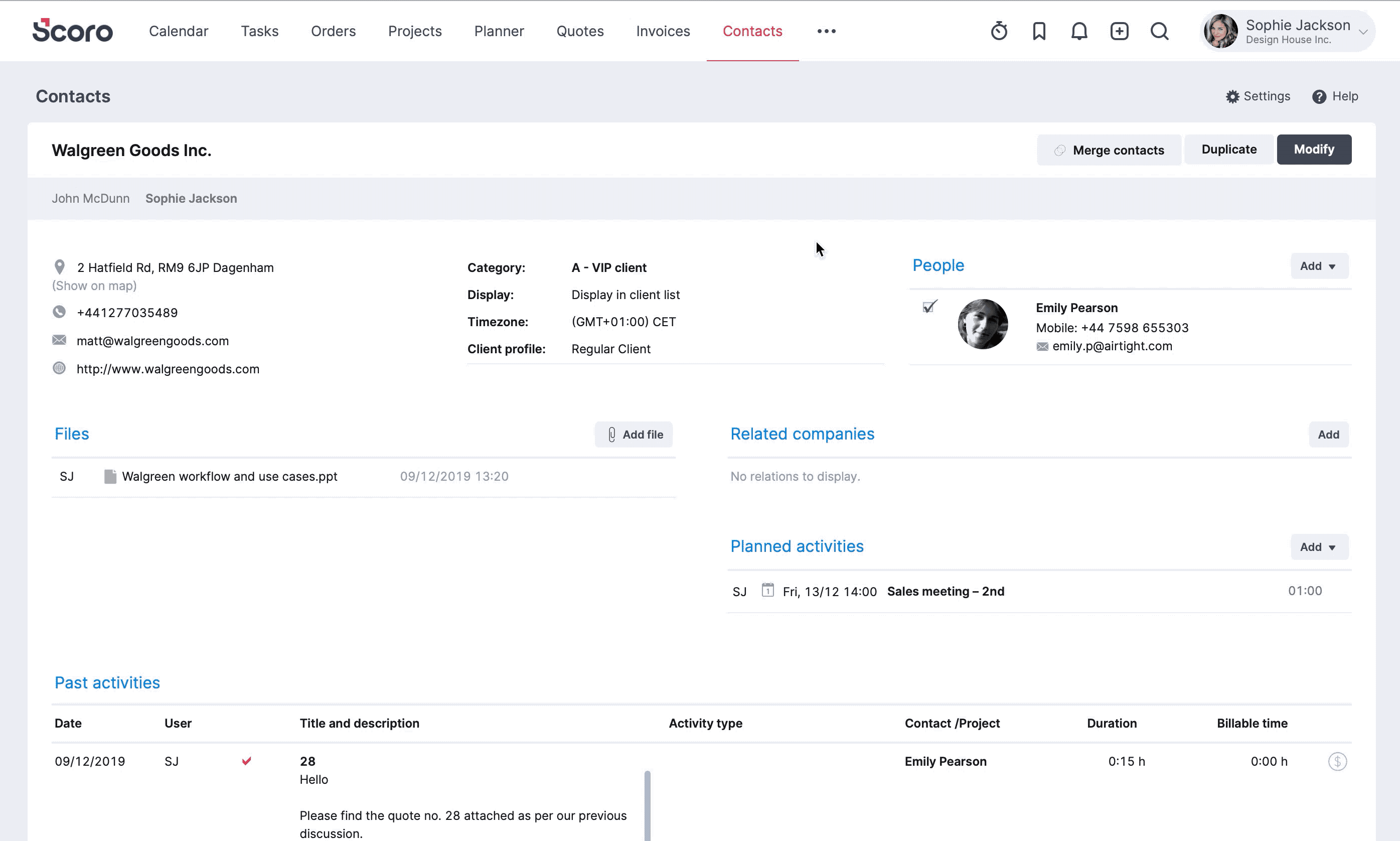The height and width of the screenshot is (841, 1400).
Task: Click the address map pin icon
Action: (x=60, y=267)
